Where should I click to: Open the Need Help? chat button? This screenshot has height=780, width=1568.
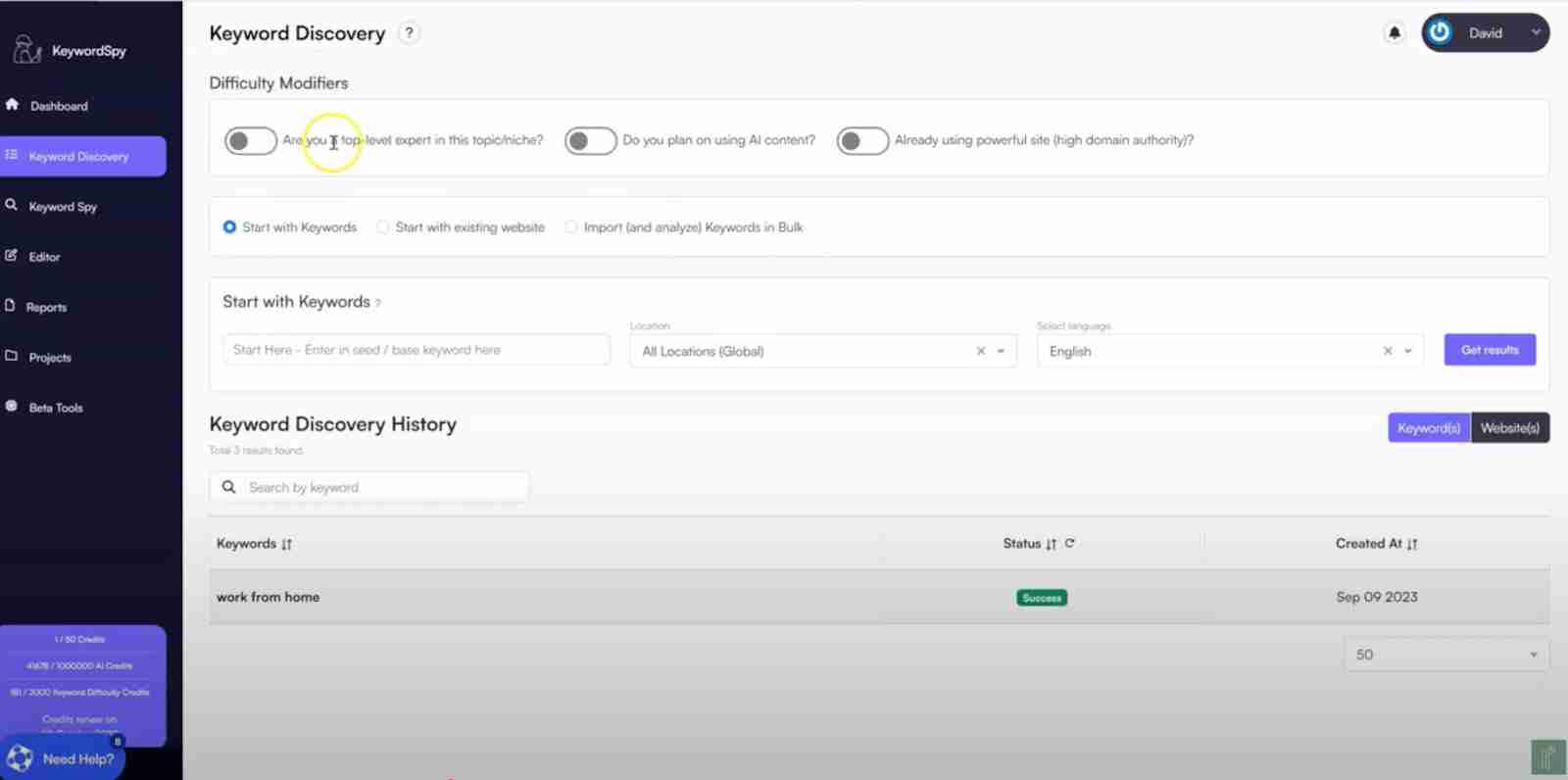65,758
